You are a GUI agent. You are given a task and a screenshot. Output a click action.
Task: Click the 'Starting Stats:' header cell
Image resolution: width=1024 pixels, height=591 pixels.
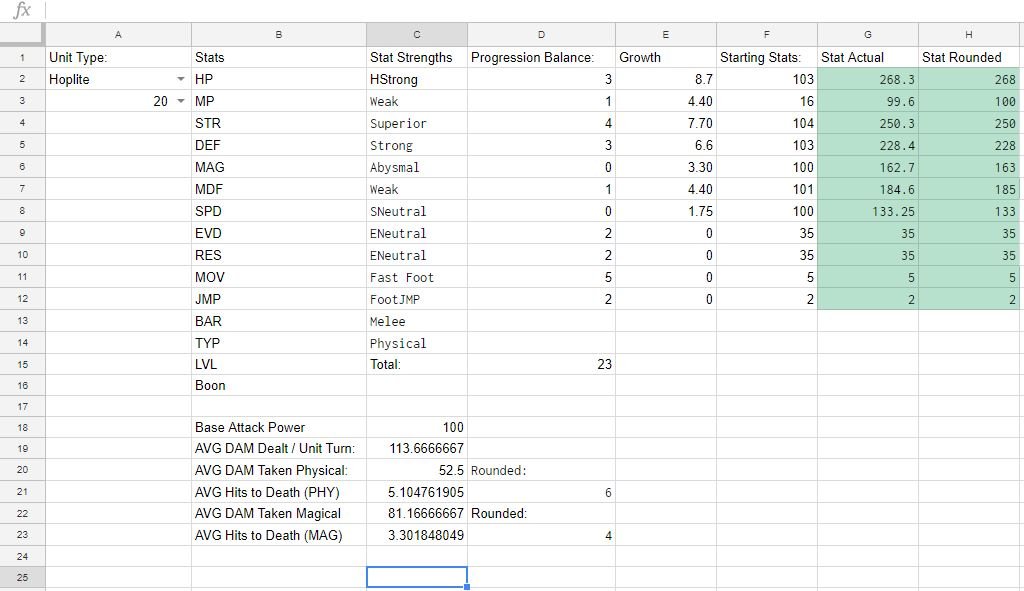pos(767,57)
